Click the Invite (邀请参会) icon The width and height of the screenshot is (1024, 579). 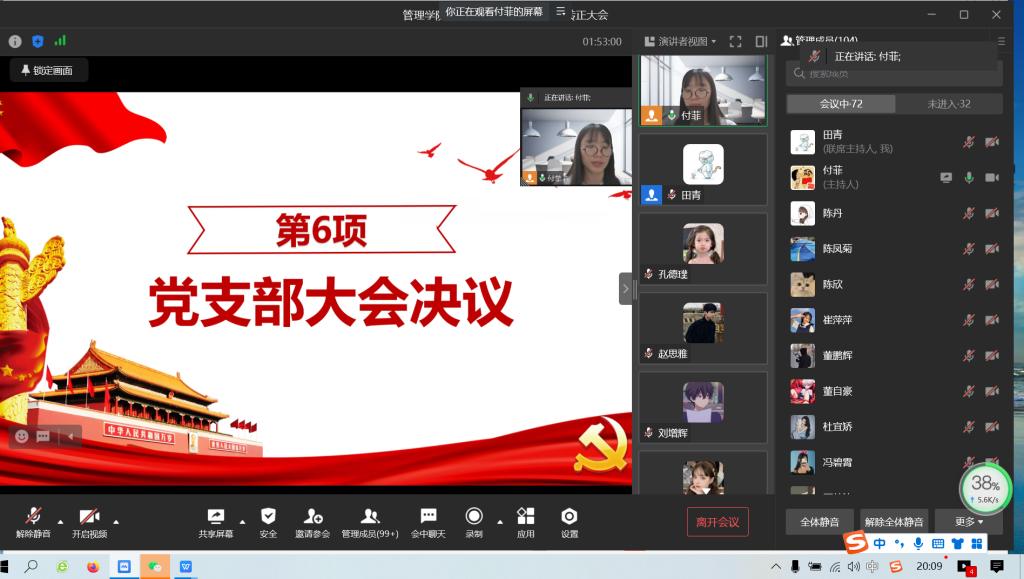[312, 522]
